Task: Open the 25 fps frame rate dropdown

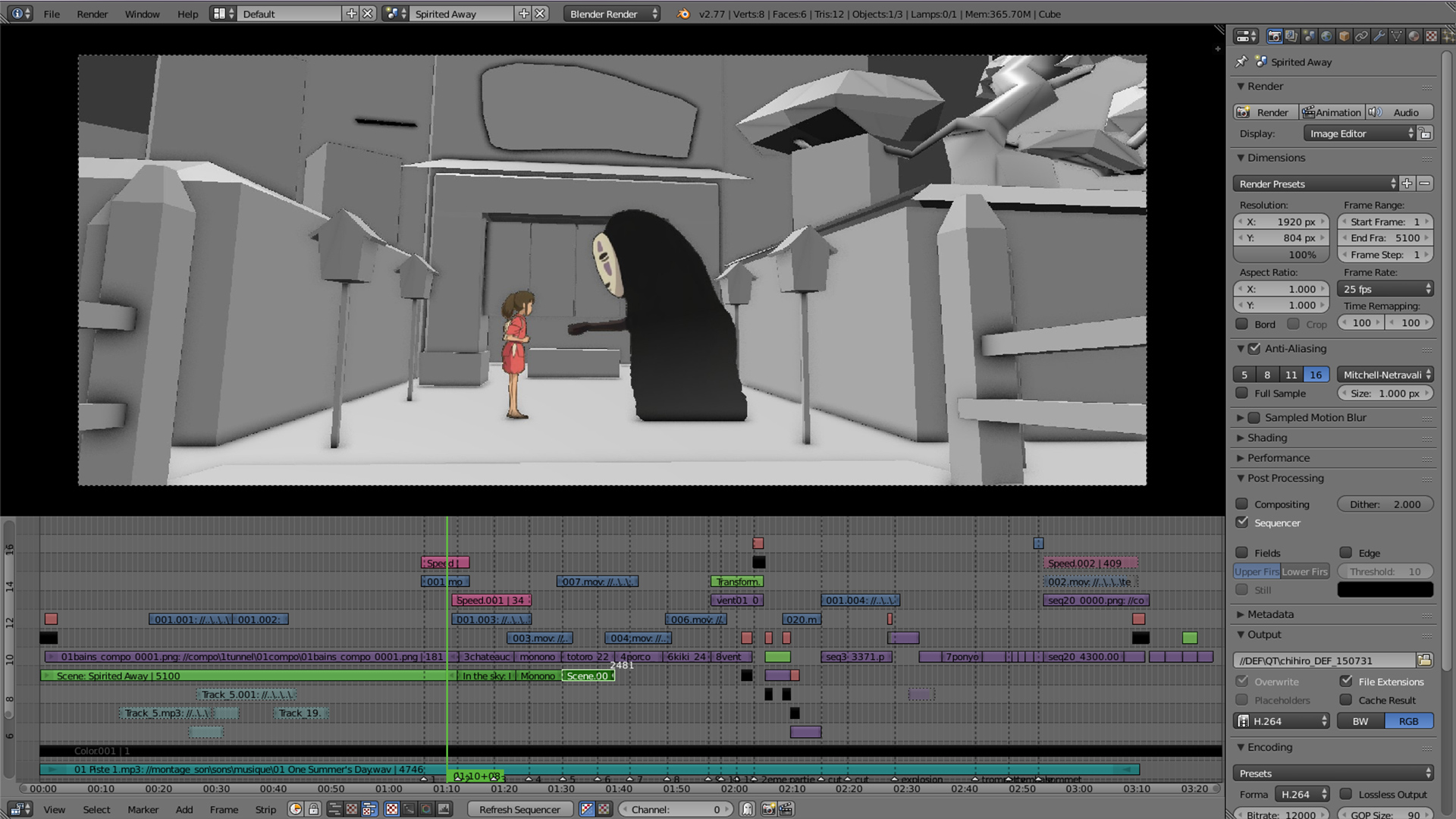Action: click(1385, 289)
